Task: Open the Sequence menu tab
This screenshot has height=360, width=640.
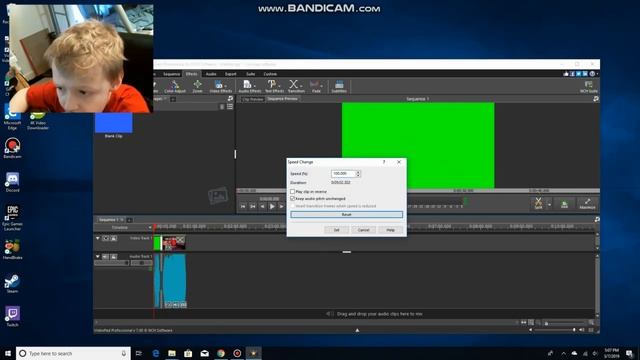Action: (171, 74)
